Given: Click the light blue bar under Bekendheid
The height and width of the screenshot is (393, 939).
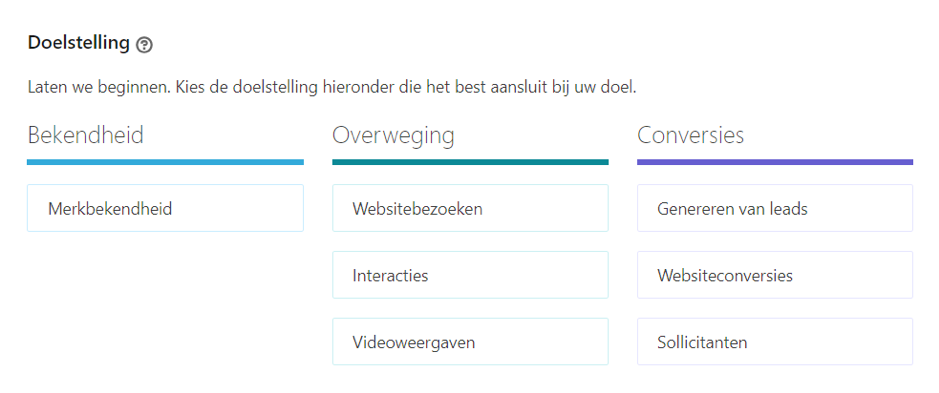Looking at the screenshot, I should click(165, 162).
